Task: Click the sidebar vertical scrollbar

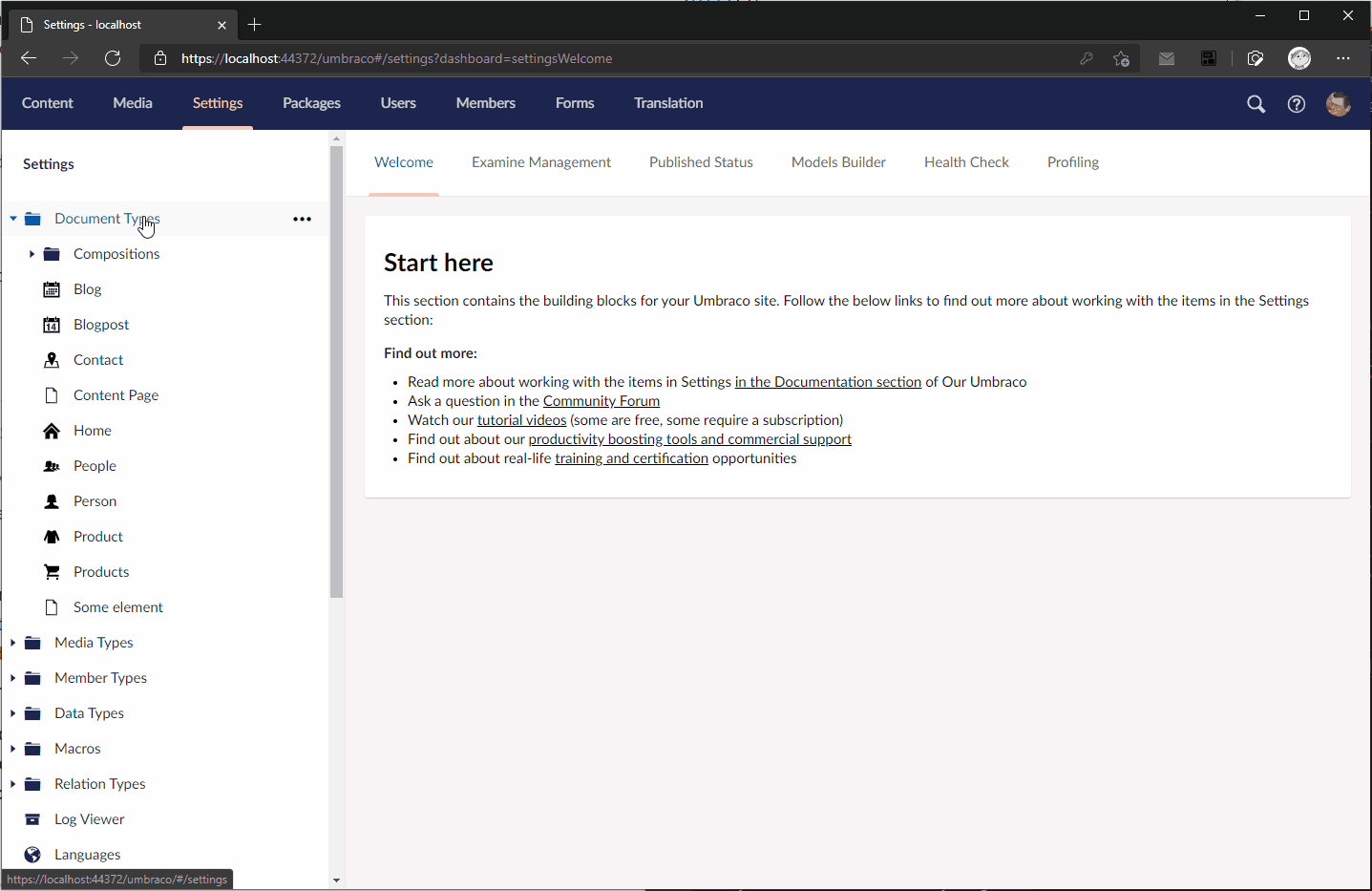Action: [336, 372]
